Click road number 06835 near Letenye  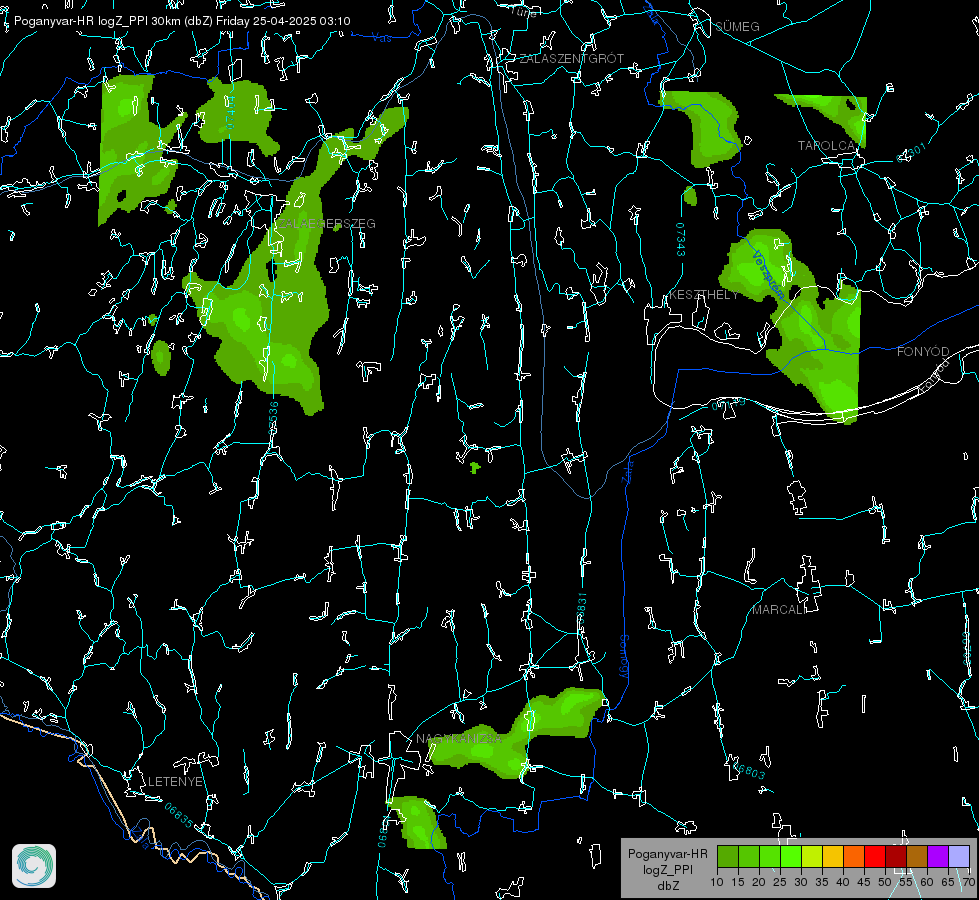tap(179, 815)
